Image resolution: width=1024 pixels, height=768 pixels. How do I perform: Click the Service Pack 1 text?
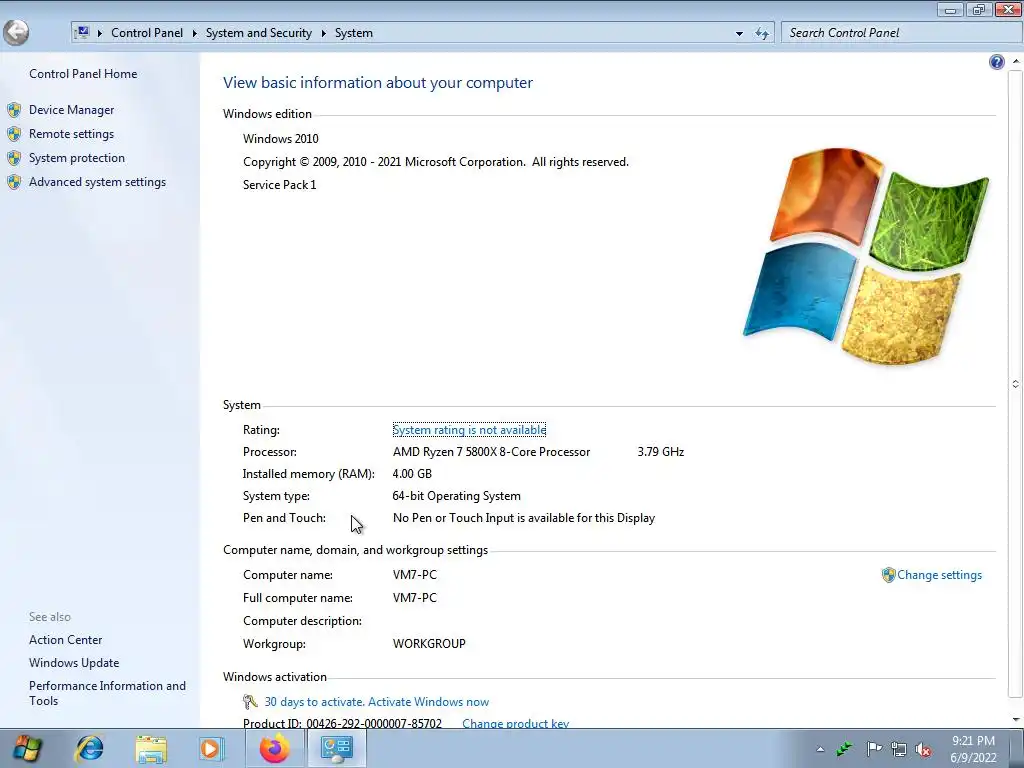click(280, 185)
